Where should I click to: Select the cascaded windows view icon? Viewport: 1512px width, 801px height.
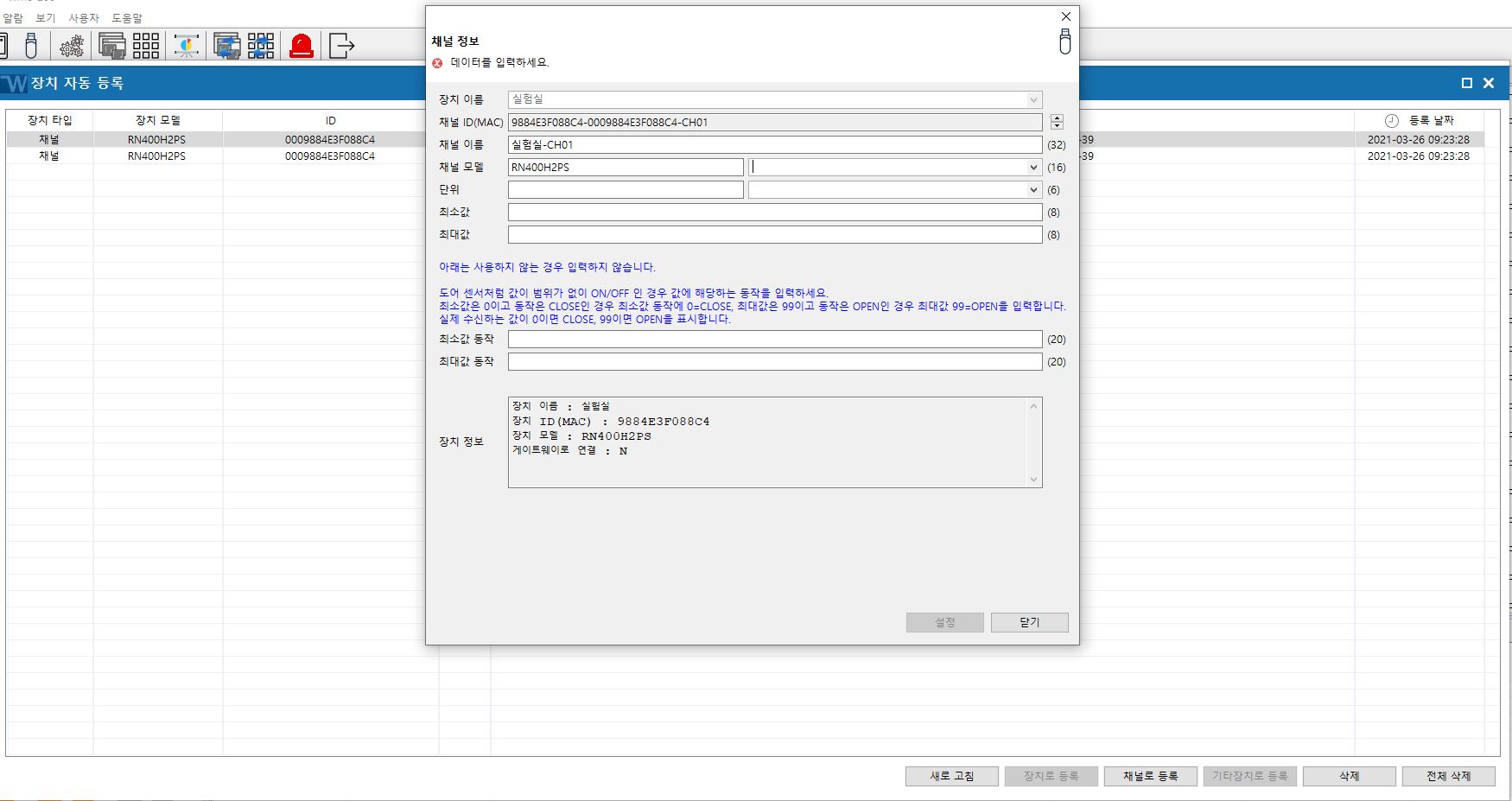tap(112, 45)
